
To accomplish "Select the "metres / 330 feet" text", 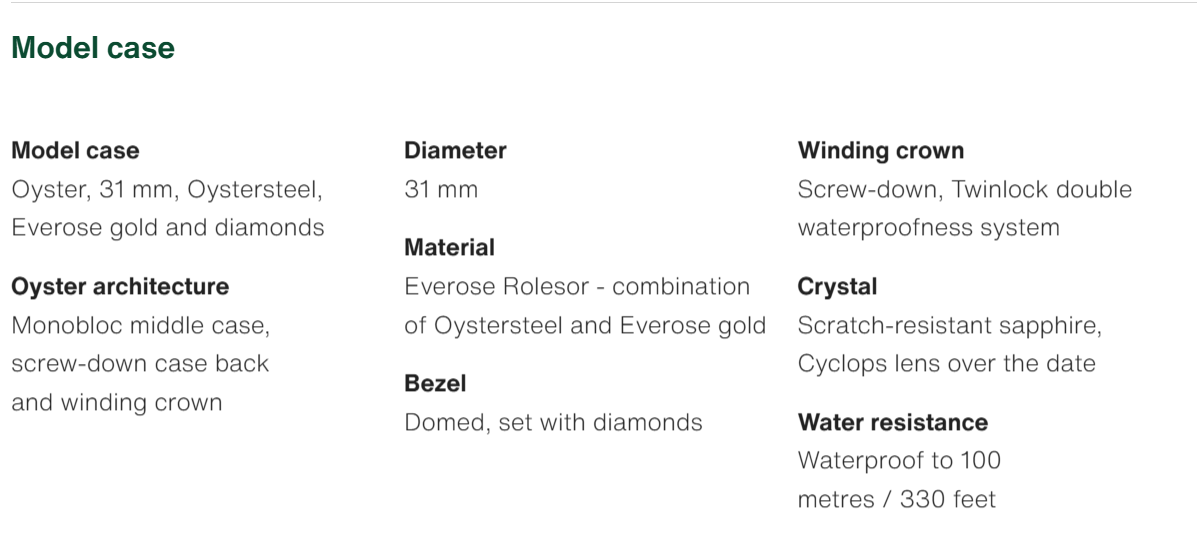I will pyautogui.click(x=896, y=499).
